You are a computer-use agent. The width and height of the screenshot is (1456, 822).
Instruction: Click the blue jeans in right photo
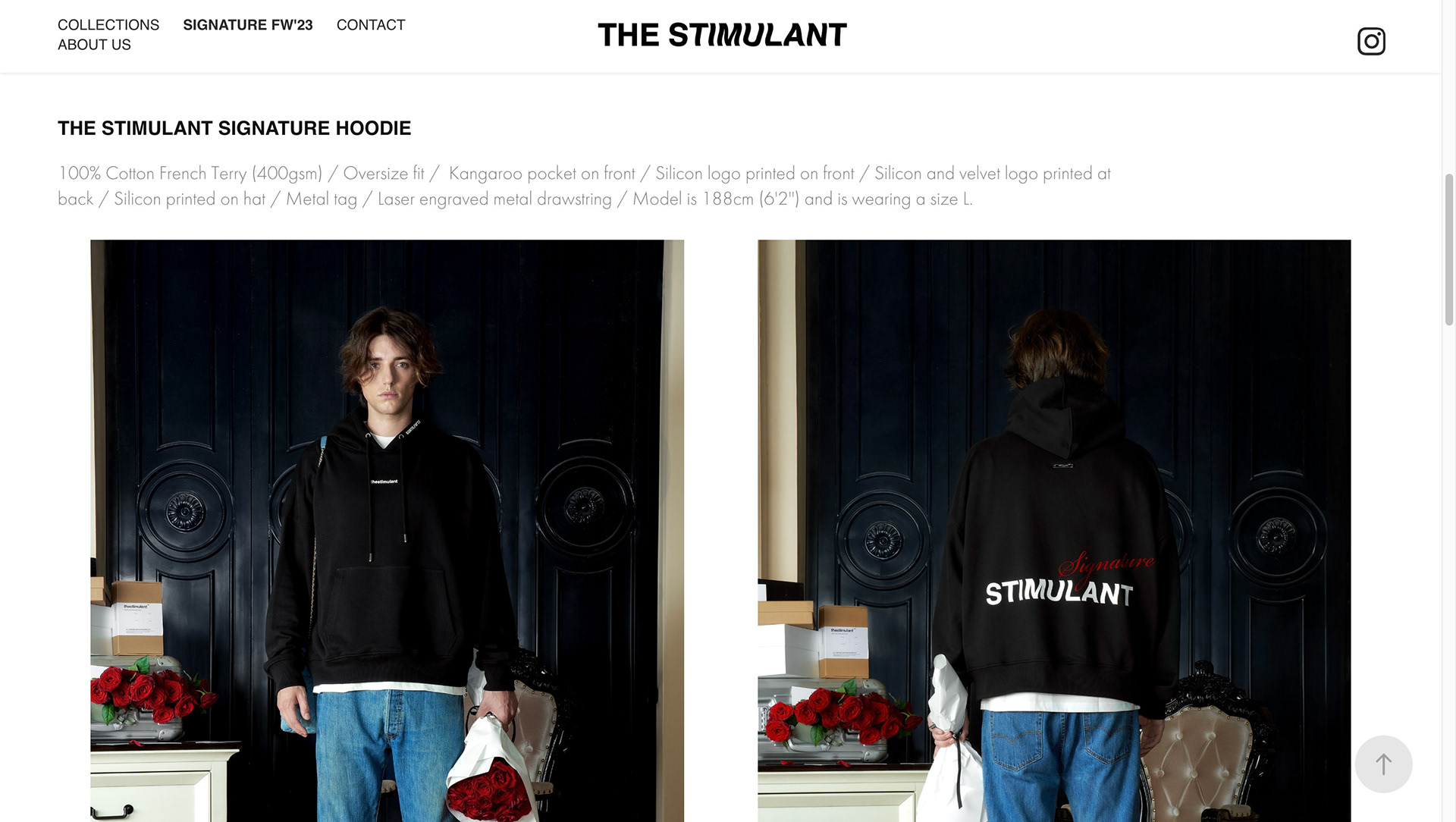click(1062, 766)
